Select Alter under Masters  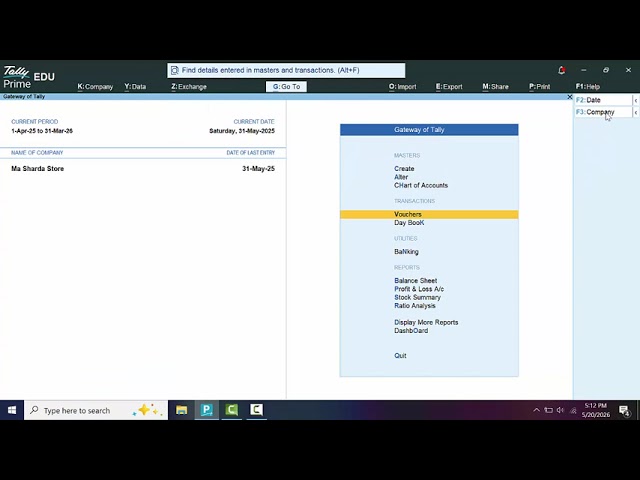[401, 177]
